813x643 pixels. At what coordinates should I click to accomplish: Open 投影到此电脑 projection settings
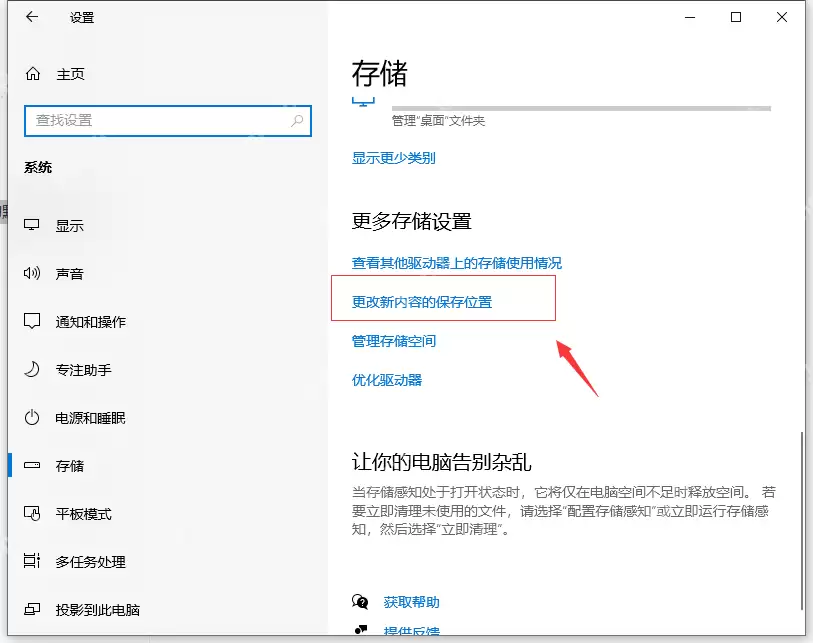(x=32, y=609)
